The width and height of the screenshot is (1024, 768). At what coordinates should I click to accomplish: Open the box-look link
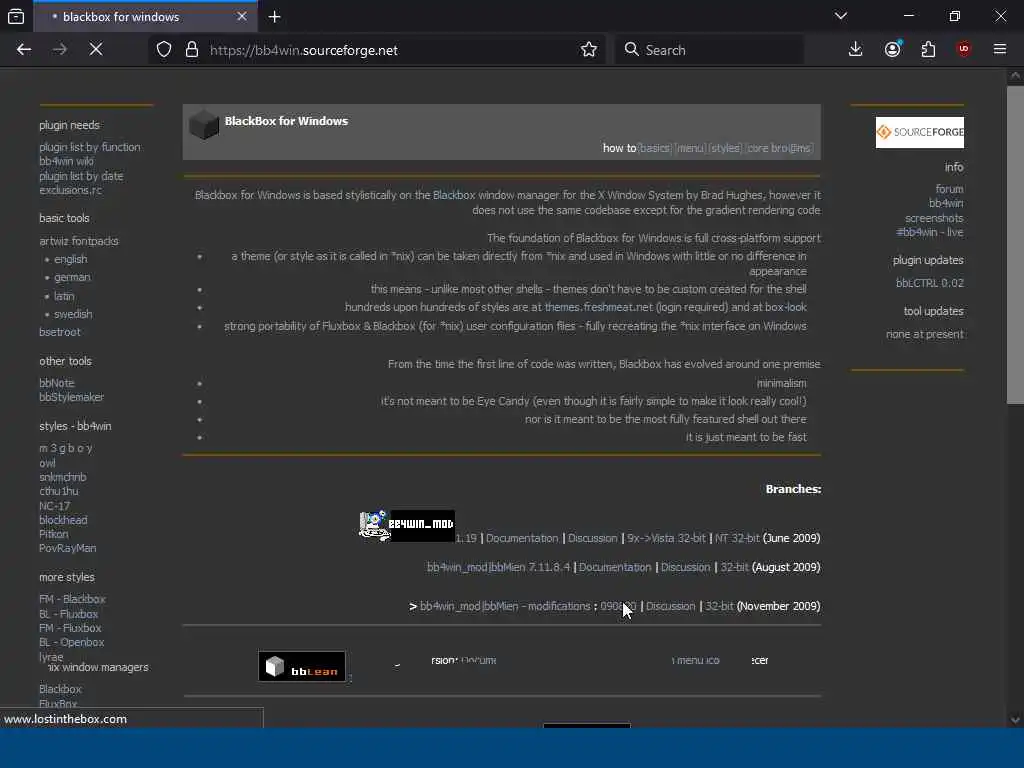pos(786,307)
